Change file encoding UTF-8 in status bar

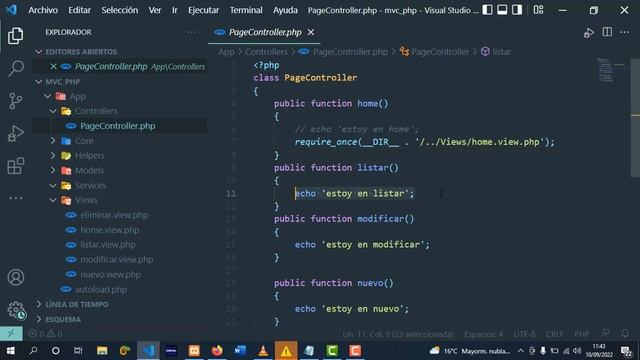click(524, 334)
